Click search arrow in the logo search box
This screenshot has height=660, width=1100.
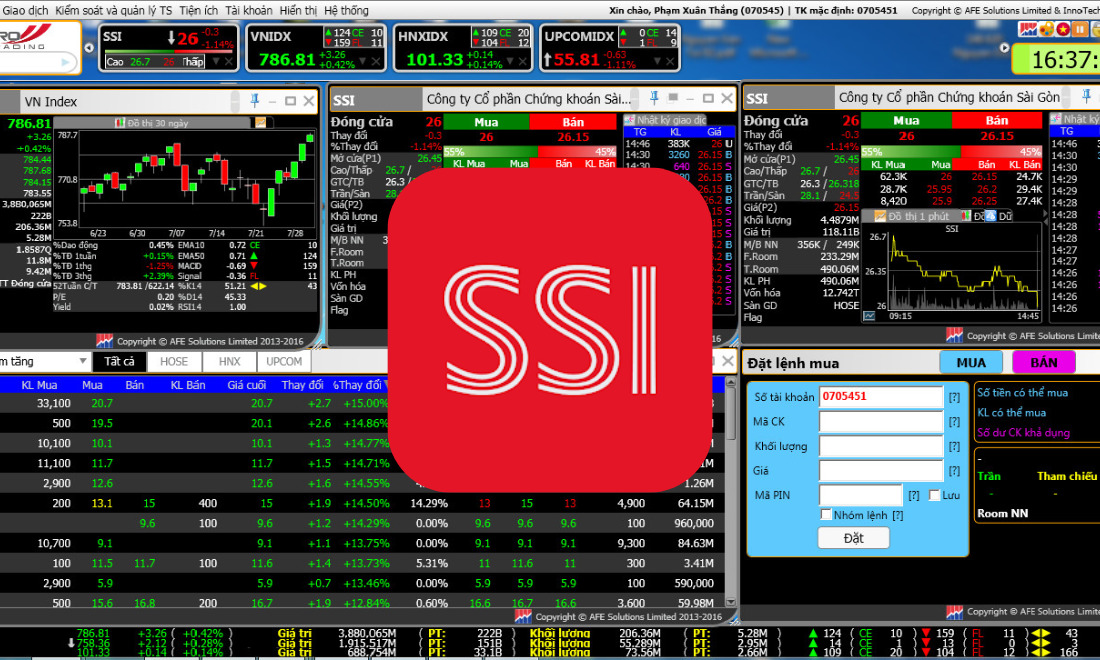pyautogui.click(x=65, y=62)
